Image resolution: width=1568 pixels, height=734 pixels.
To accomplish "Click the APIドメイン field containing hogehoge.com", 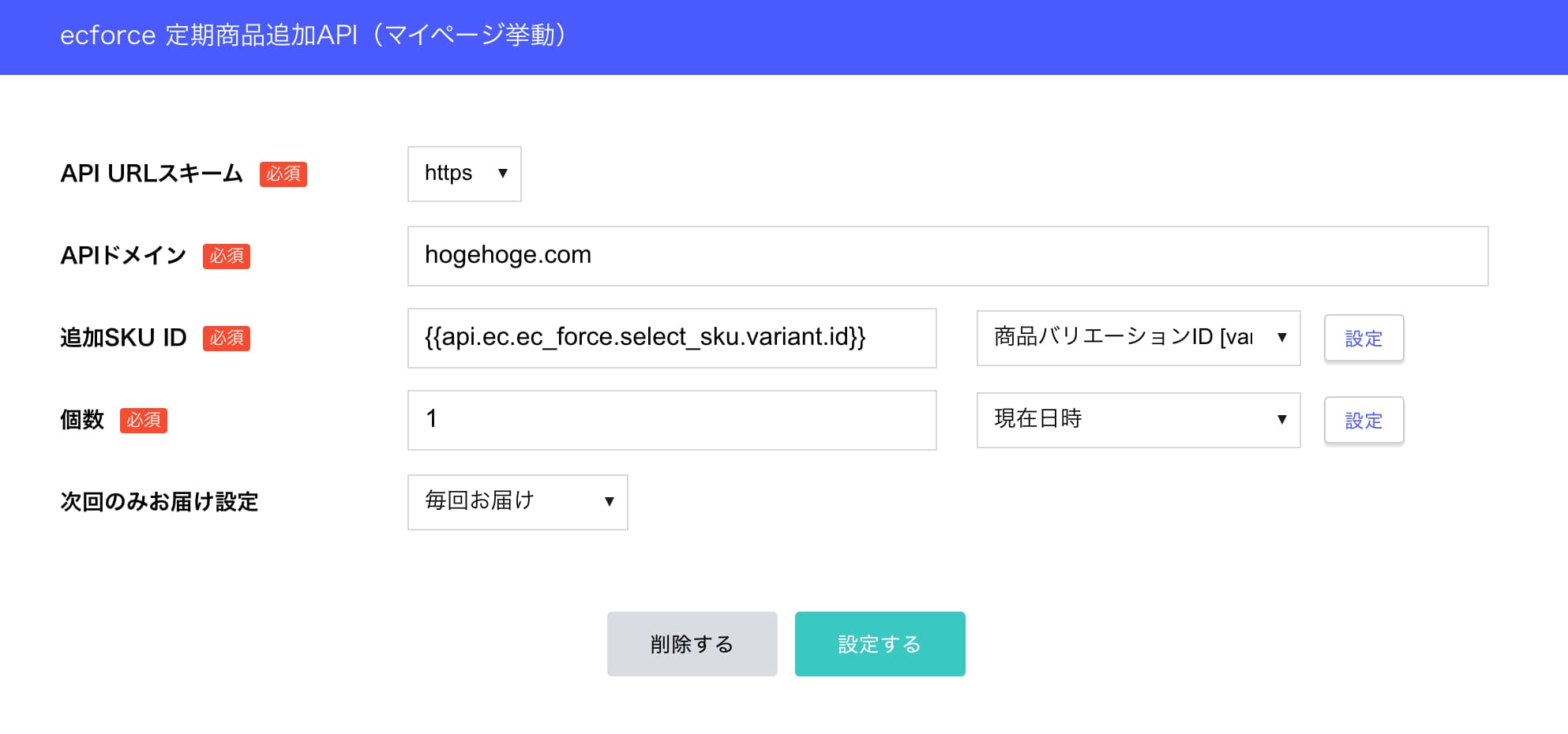I will pos(947,256).
